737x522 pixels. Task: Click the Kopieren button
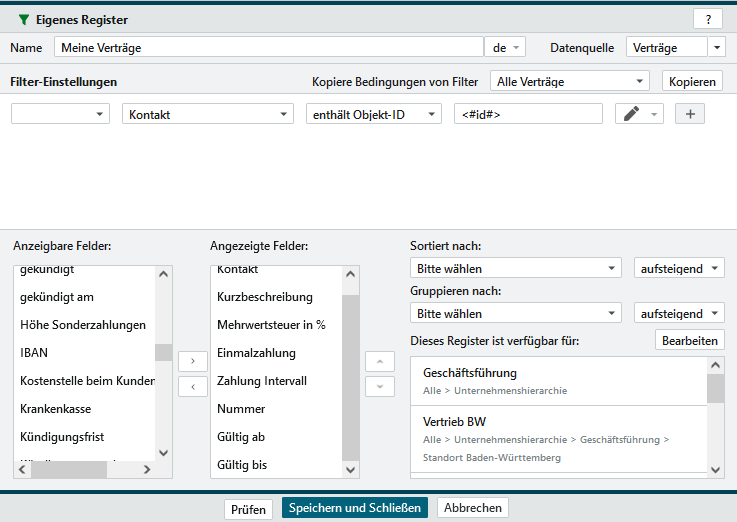[x=691, y=82]
